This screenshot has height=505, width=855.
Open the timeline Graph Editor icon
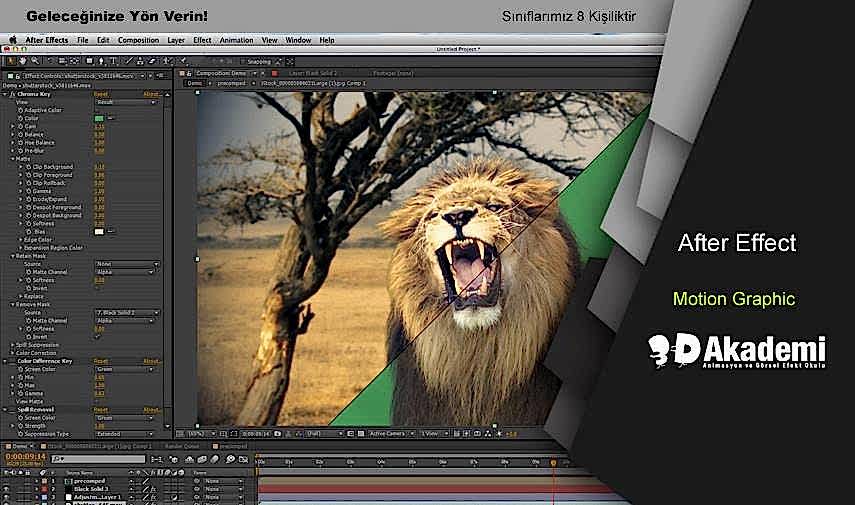coord(243,459)
